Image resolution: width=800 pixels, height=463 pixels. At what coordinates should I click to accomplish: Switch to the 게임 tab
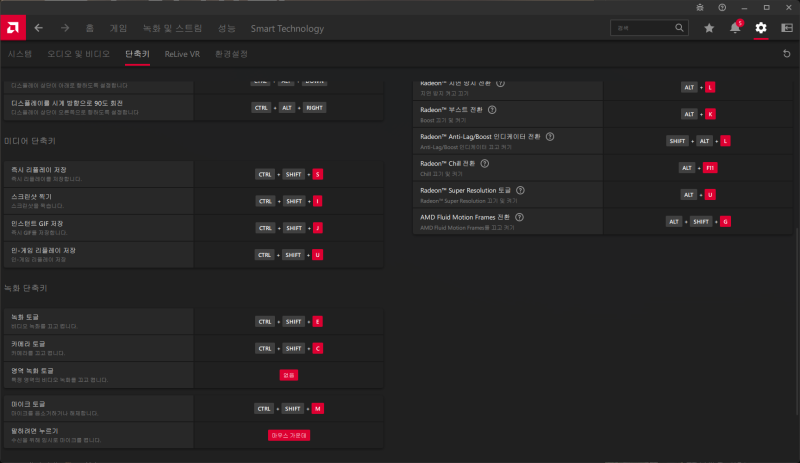click(118, 29)
